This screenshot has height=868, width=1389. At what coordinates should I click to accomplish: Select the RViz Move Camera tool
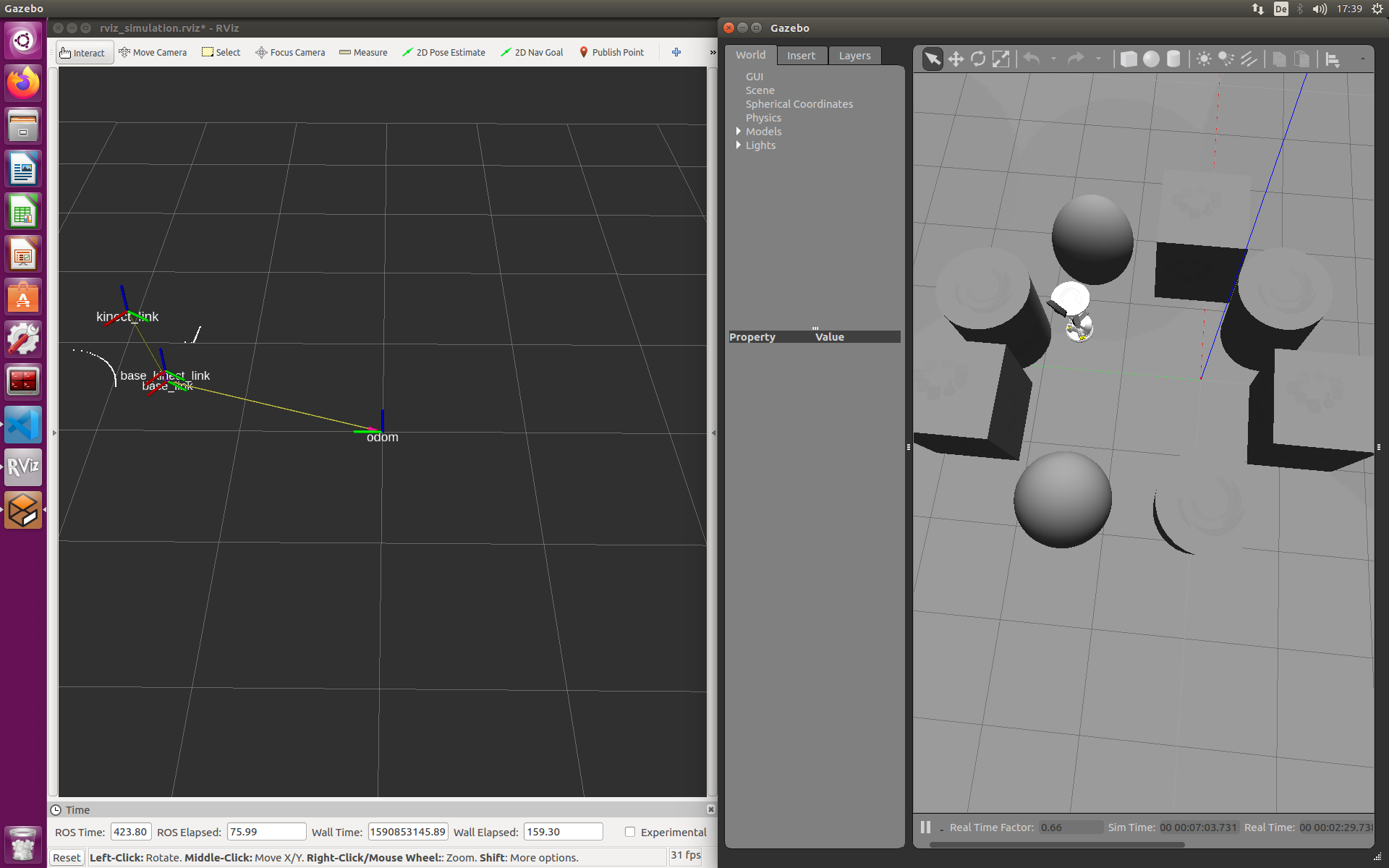[152, 53]
